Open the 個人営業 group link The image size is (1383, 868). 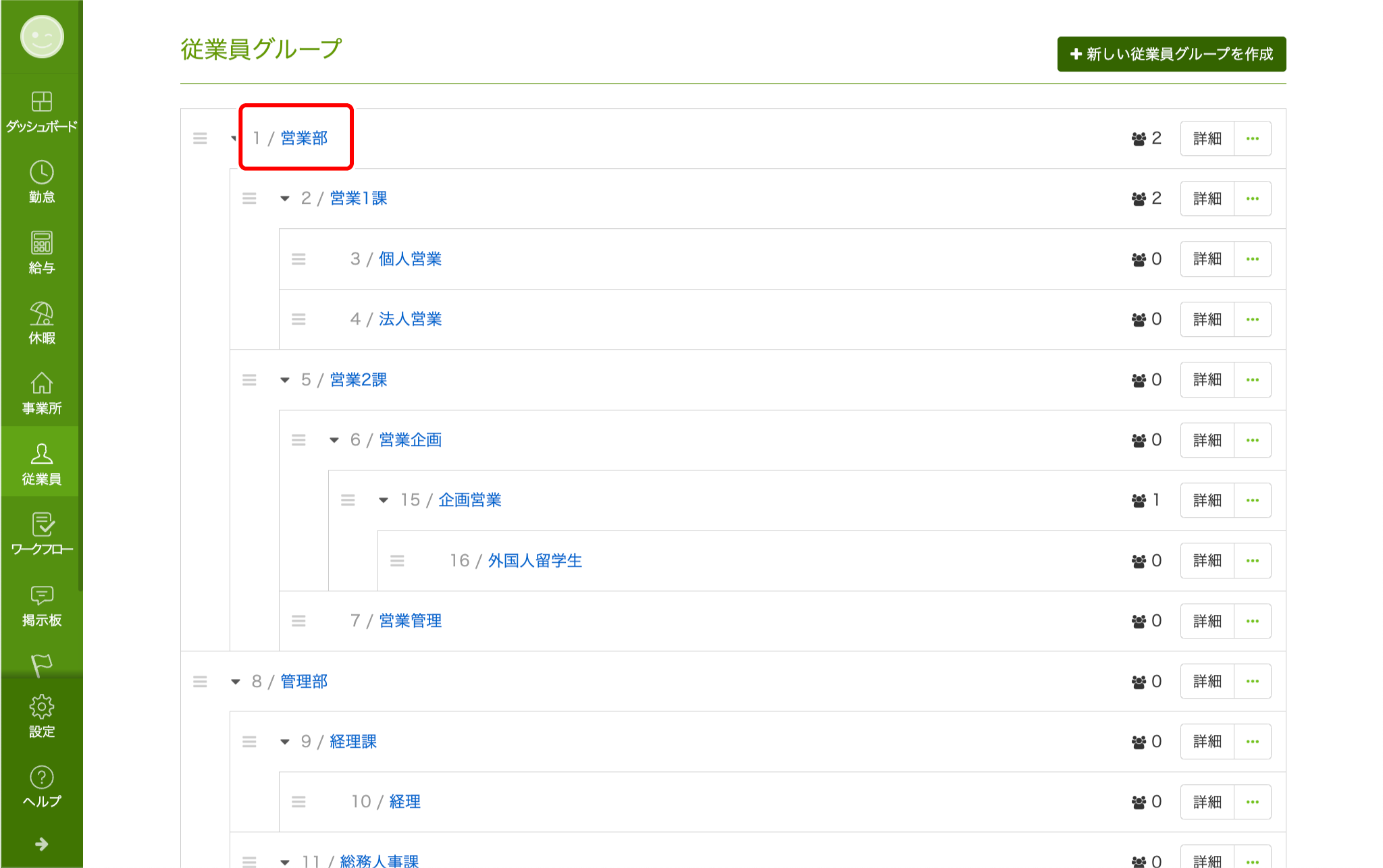click(410, 259)
